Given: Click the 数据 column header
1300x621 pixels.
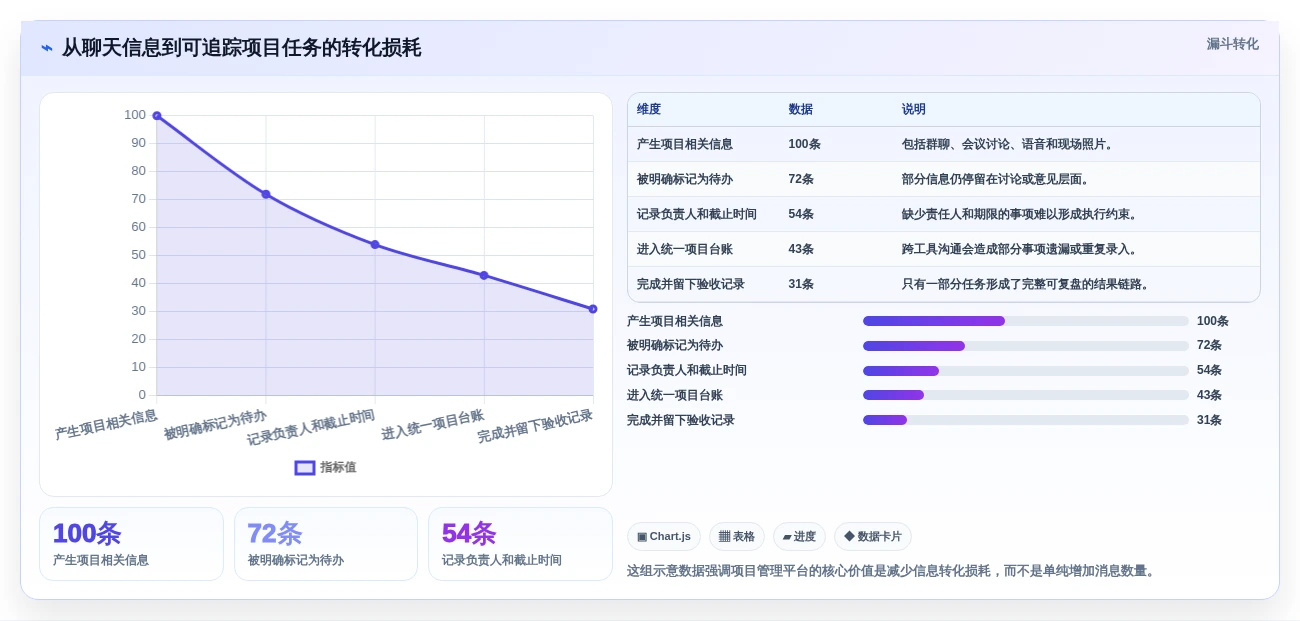Looking at the screenshot, I should (800, 109).
